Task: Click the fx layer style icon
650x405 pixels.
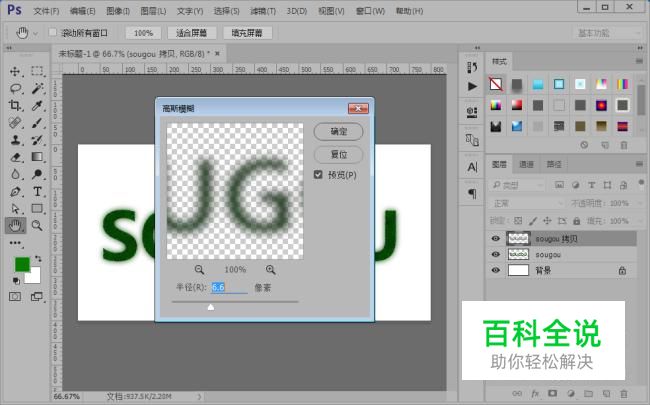Action: tap(535, 393)
